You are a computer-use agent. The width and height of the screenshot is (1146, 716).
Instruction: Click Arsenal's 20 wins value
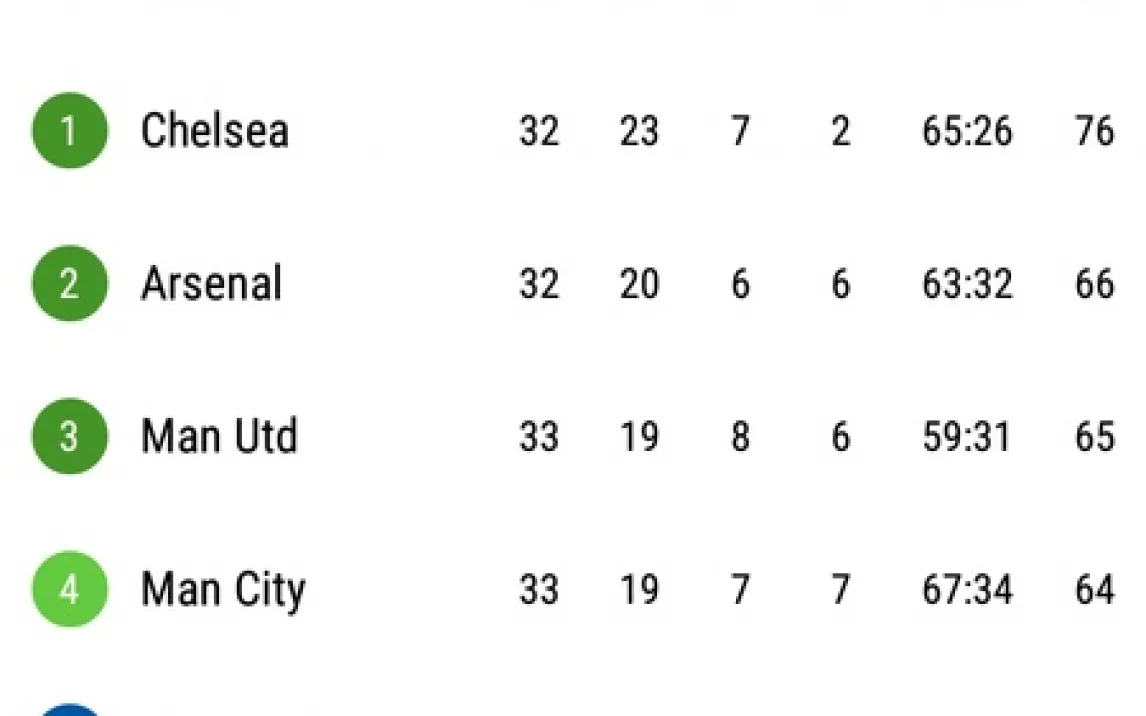click(639, 284)
